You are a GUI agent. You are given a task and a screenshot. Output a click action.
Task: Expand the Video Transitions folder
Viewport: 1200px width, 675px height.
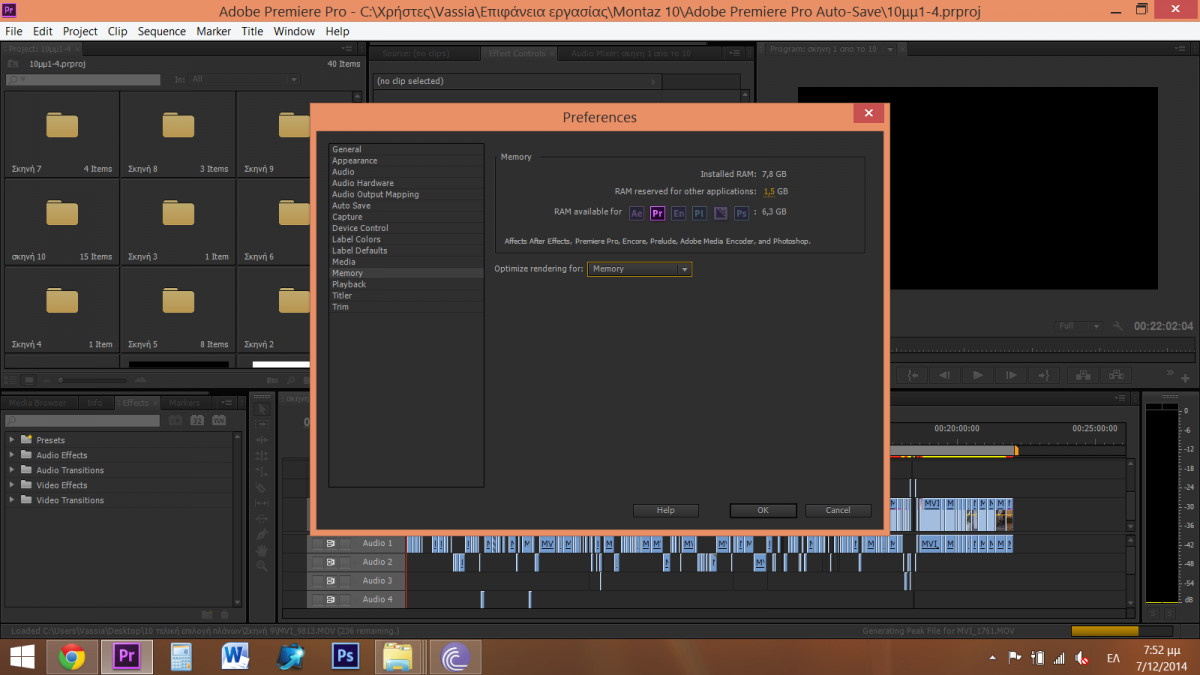pos(12,500)
